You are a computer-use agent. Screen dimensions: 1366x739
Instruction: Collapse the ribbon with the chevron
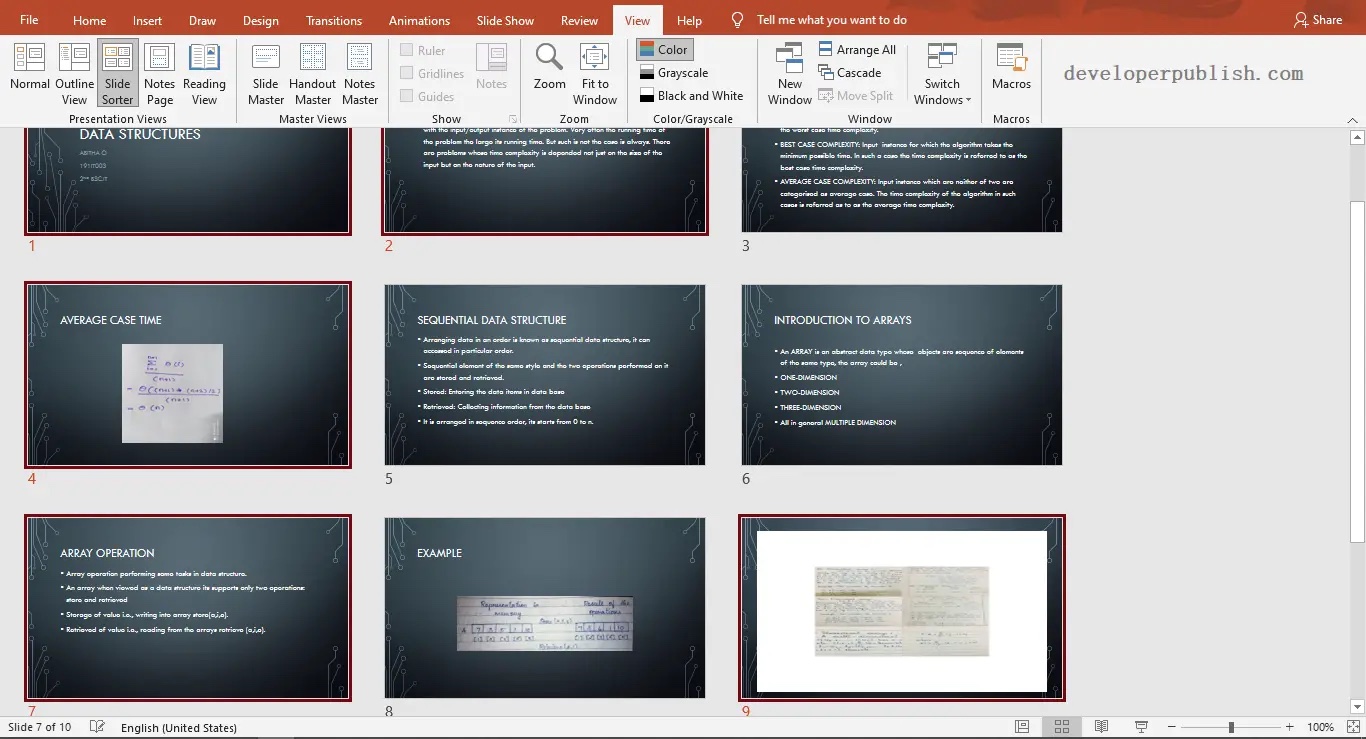point(1352,119)
